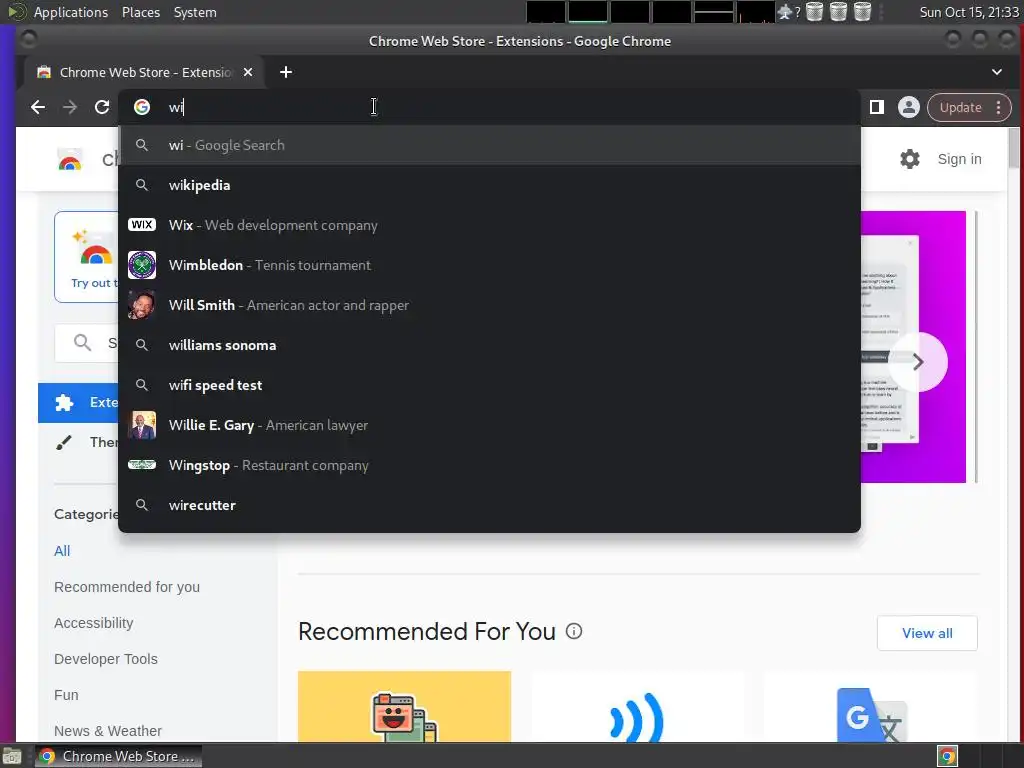Click the forward navigation arrow

[x=70, y=107]
